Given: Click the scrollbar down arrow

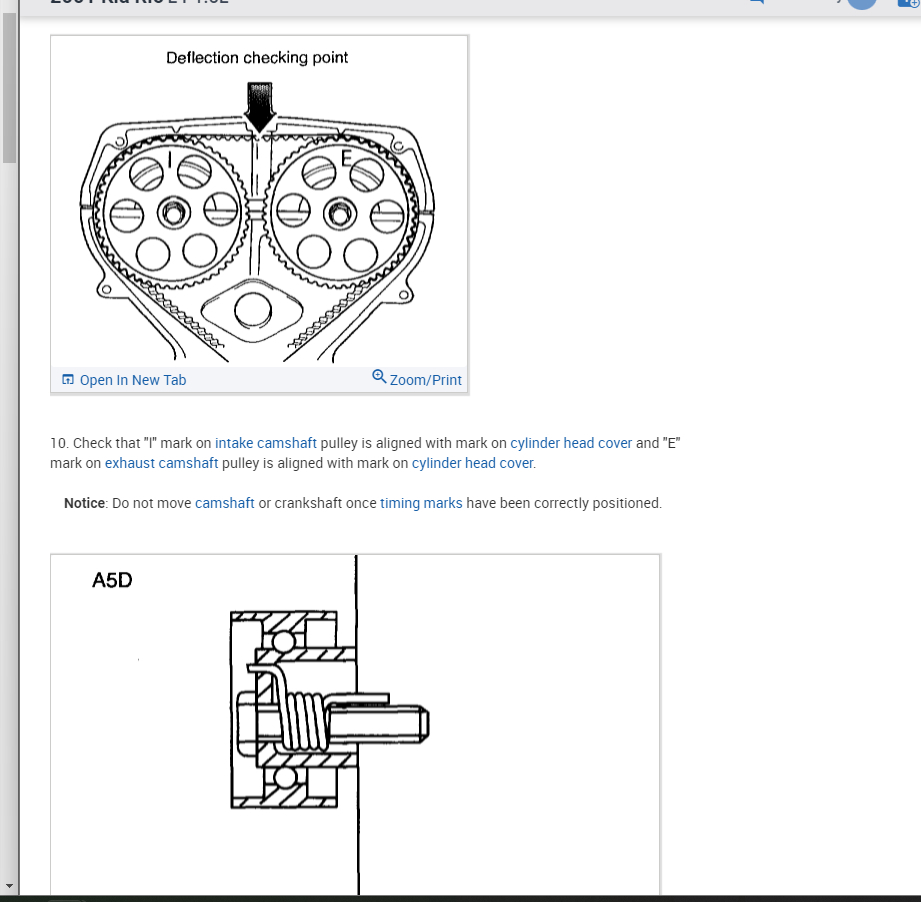Looking at the screenshot, I should (9, 885).
